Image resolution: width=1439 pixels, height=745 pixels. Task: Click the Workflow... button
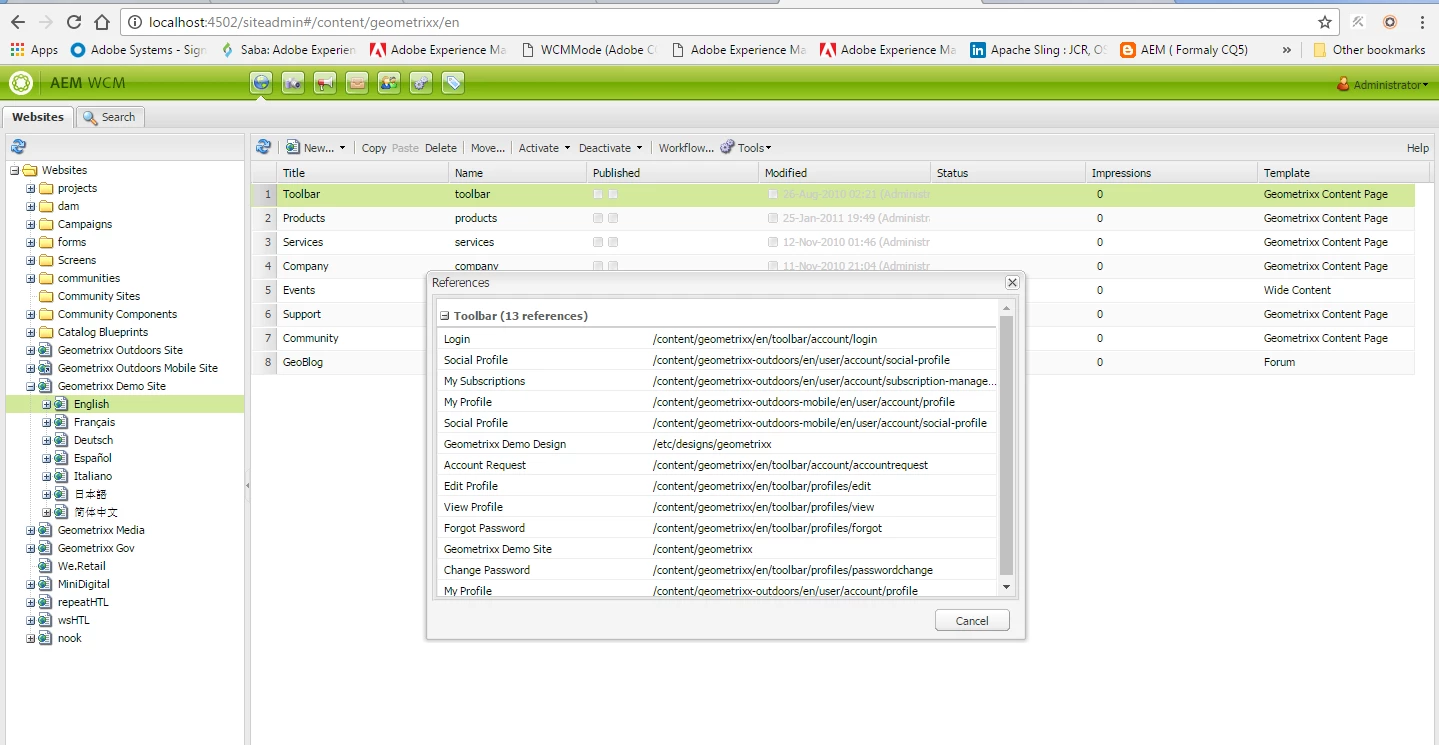coord(686,148)
